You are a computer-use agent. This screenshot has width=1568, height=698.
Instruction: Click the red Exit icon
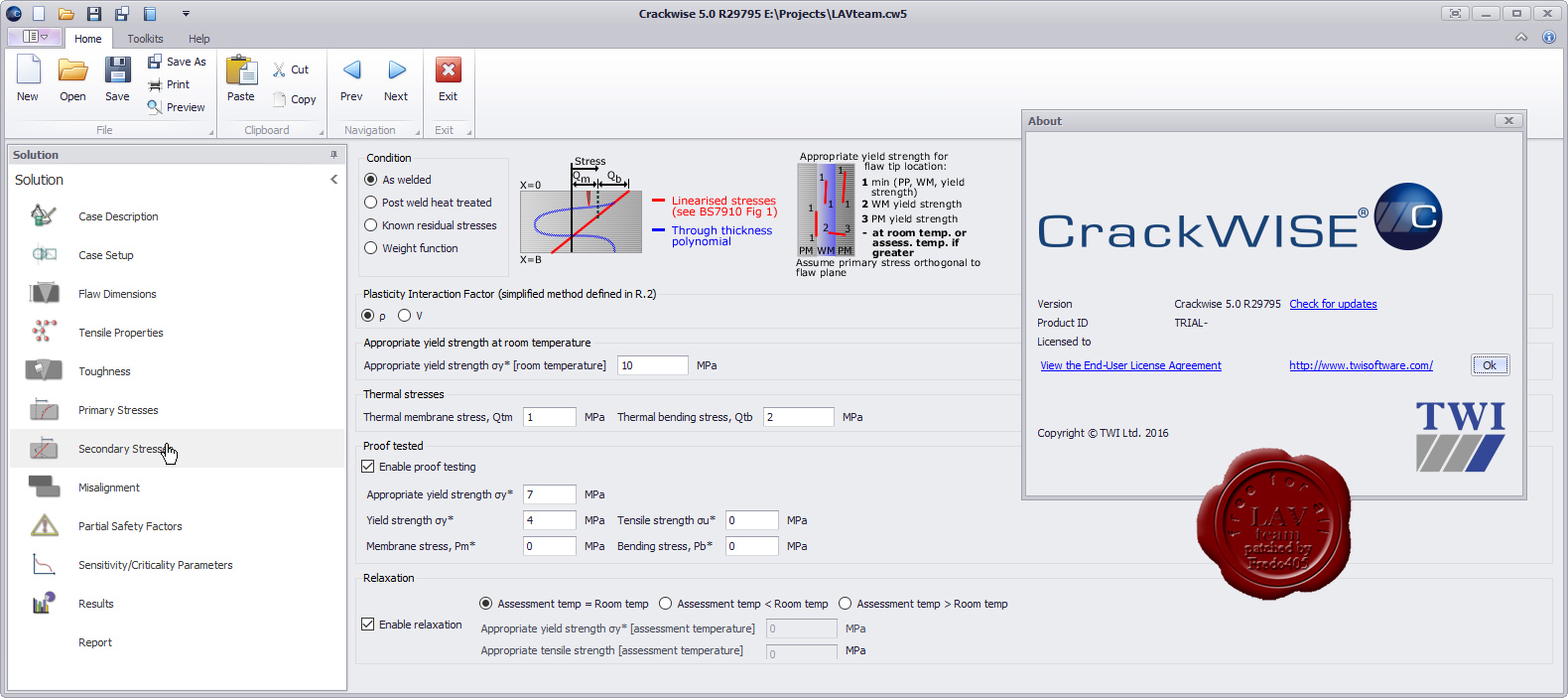449,70
